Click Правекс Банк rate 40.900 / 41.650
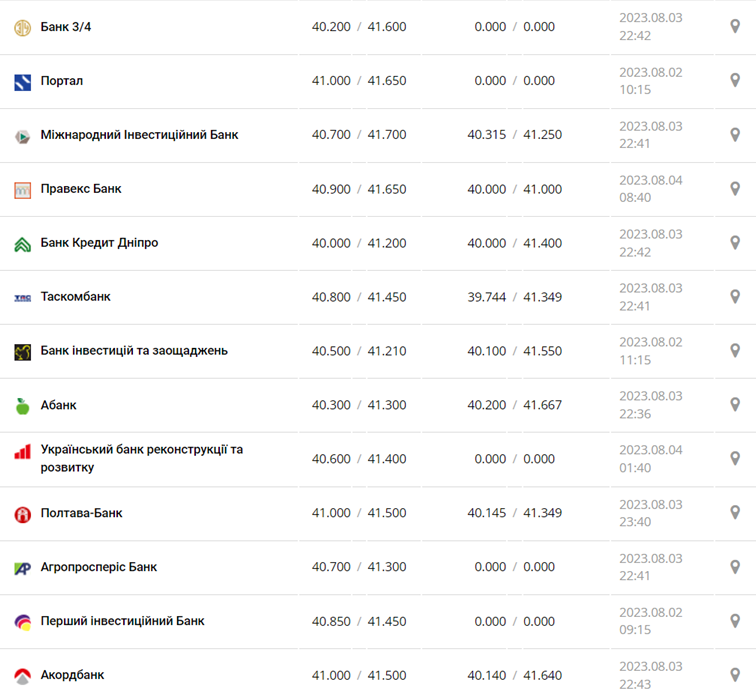756x691 pixels. pos(359,189)
